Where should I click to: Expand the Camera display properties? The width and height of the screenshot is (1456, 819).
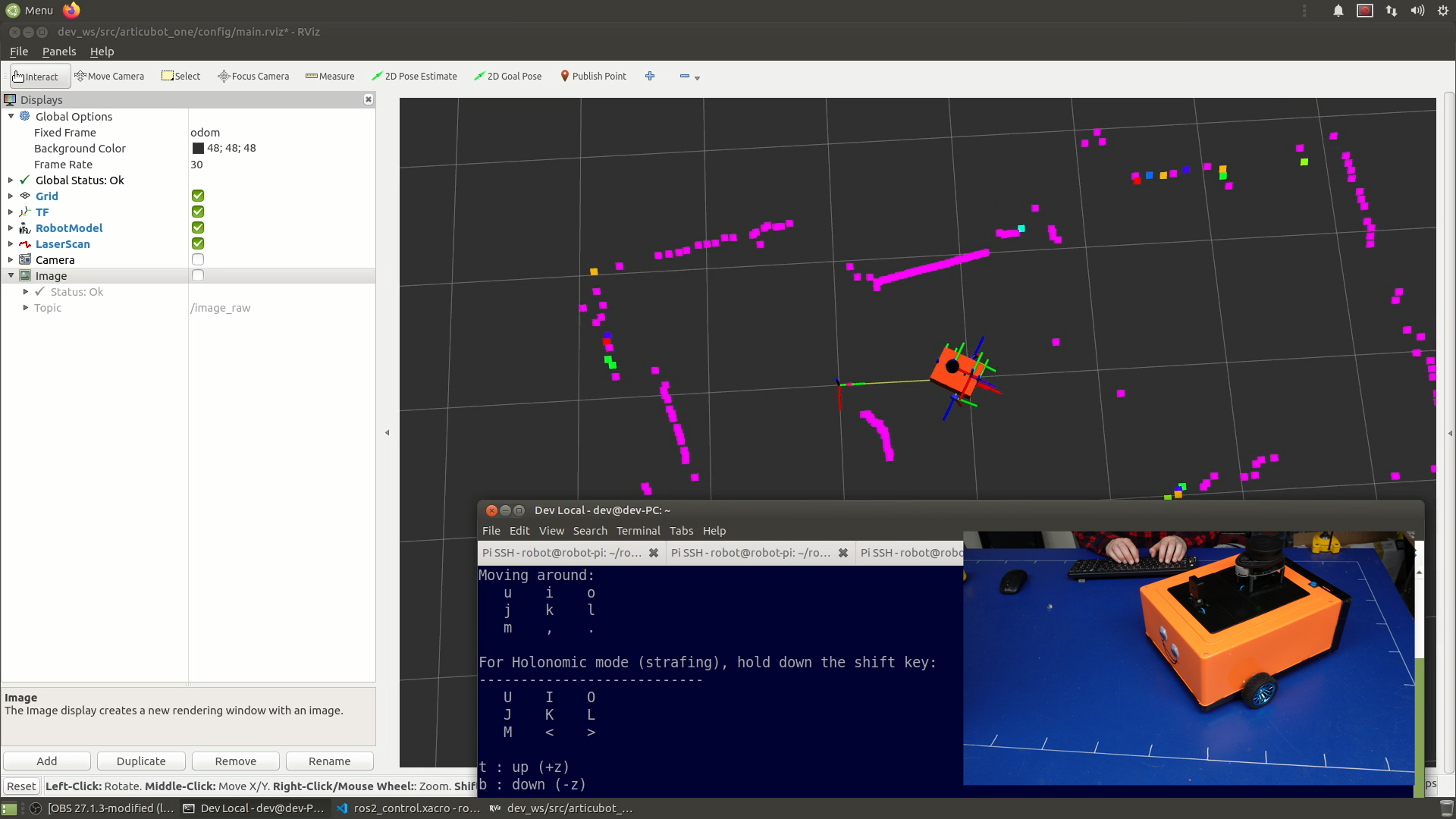coord(11,259)
